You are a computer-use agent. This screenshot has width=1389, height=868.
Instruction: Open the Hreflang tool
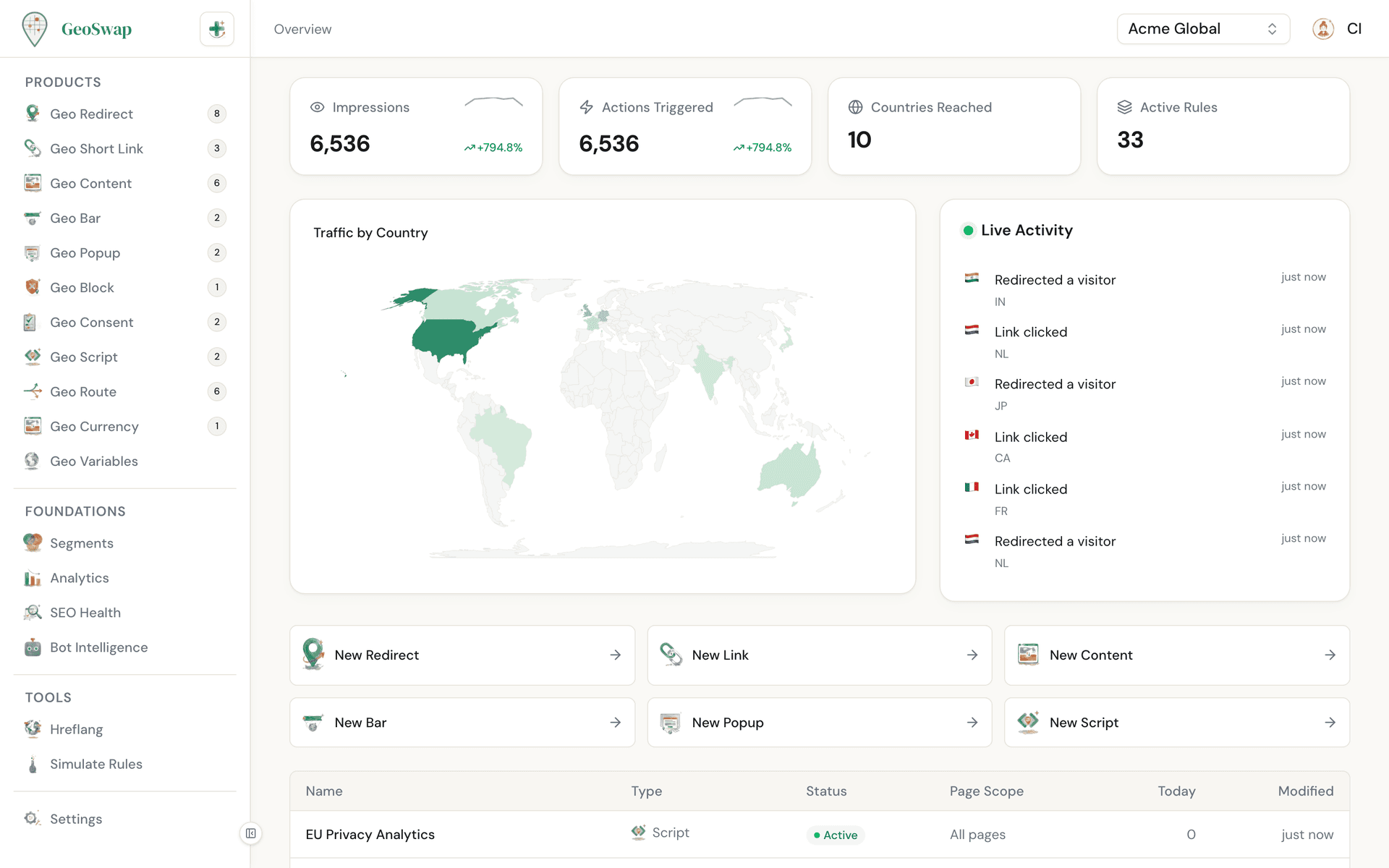[x=76, y=729]
